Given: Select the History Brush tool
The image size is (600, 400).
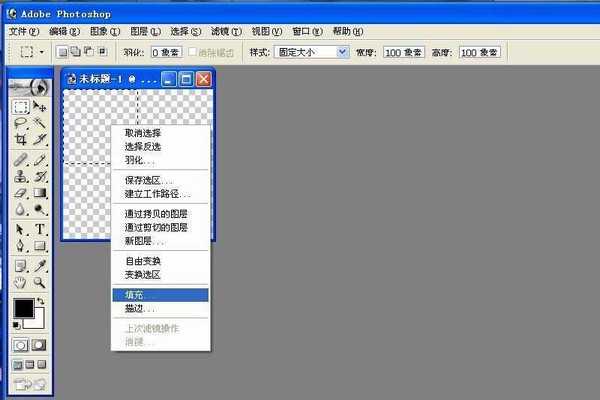Looking at the screenshot, I should pyautogui.click(x=39, y=176).
